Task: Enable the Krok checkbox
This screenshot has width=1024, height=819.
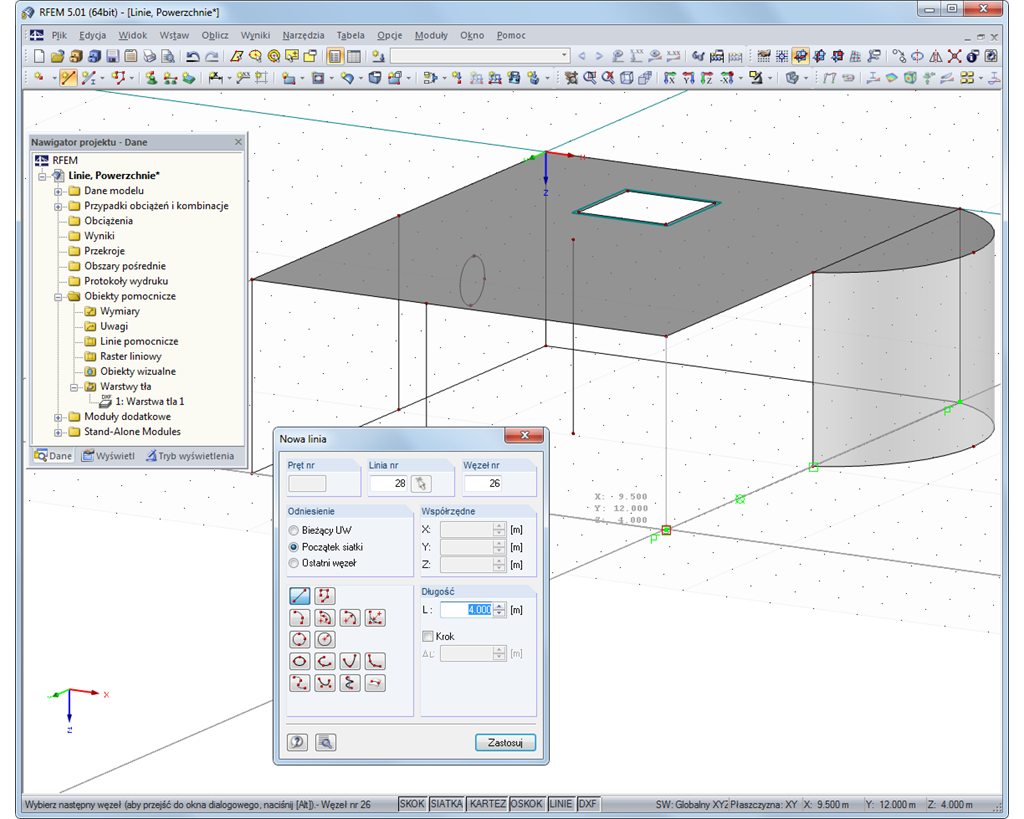Action: (x=428, y=636)
